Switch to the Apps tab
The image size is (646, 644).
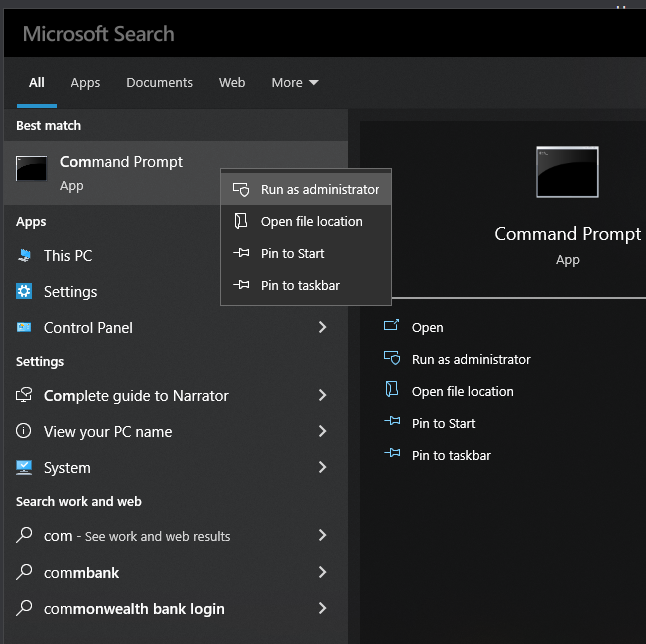(85, 83)
